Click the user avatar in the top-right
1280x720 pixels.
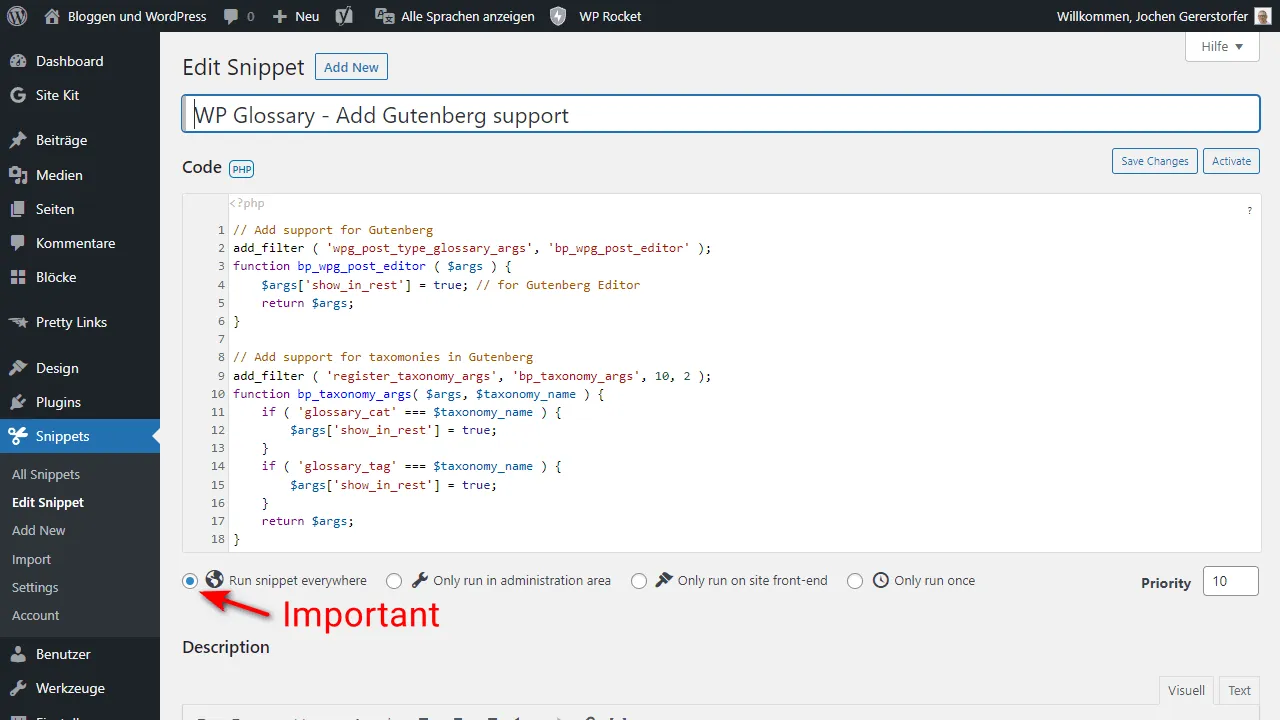coord(1262,16)
